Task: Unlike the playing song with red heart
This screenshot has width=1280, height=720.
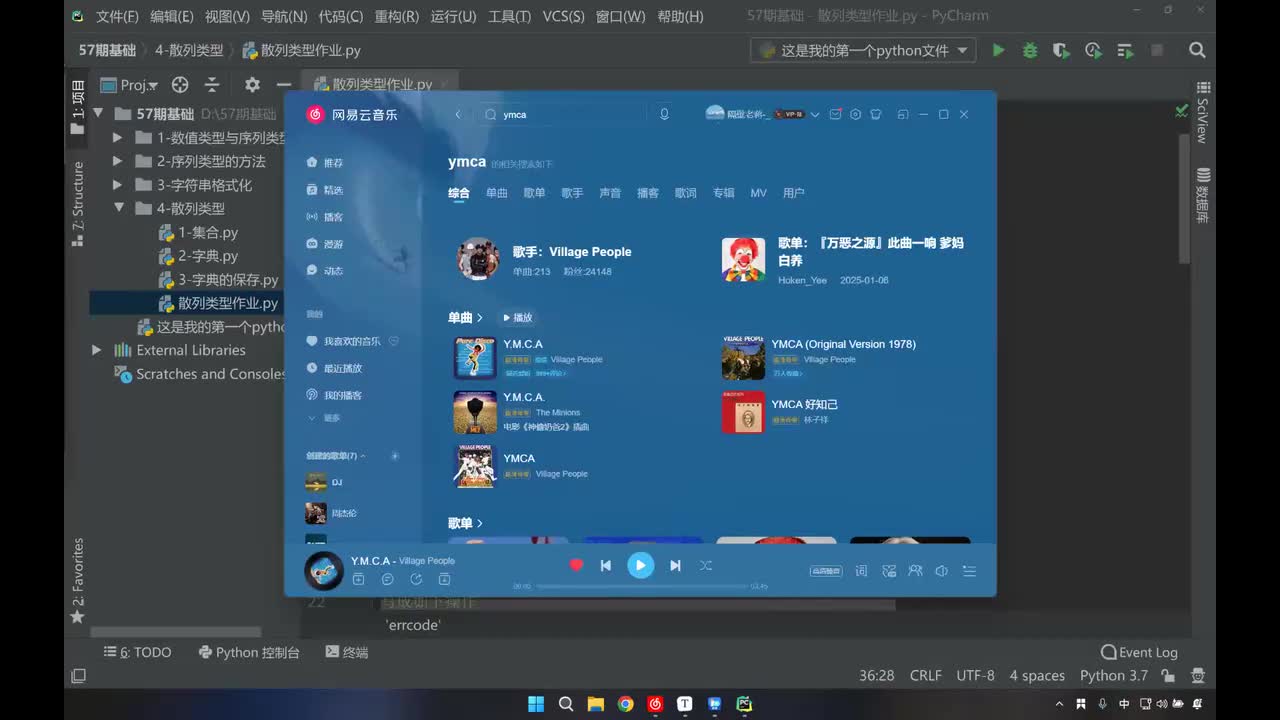Action: click(x=576, y=566)
